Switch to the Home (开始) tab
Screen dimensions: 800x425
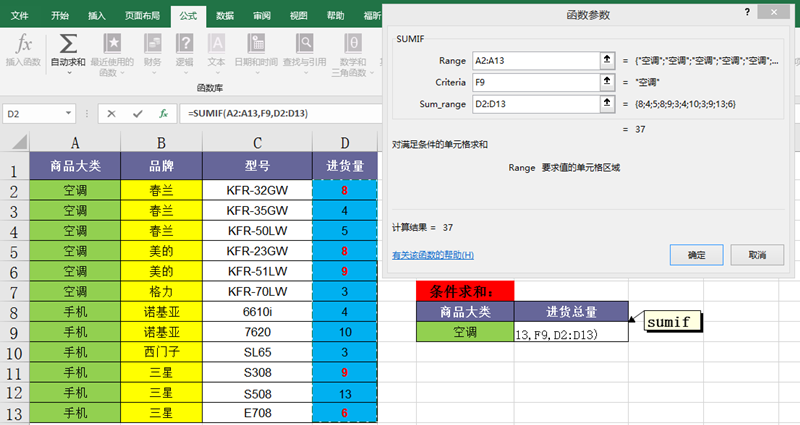tap(60, 16)
